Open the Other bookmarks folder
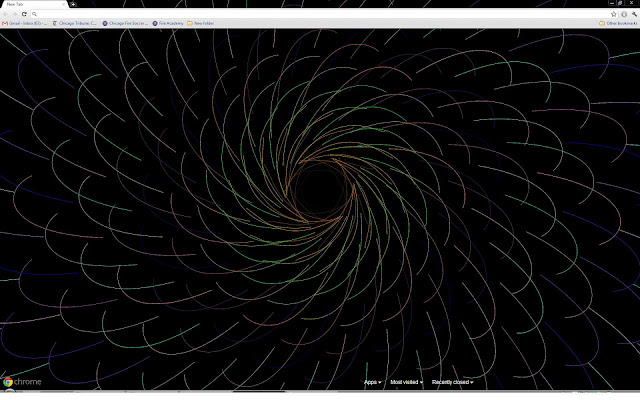This screenshot has width=640, height=400. [618, 24]
